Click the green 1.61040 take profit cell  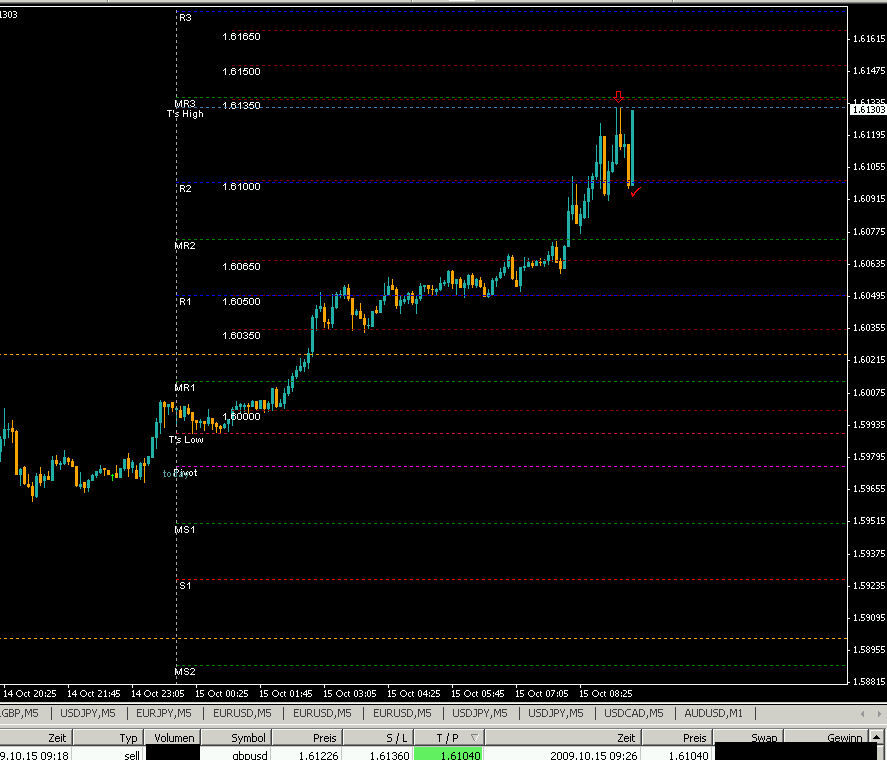[448, 755]
